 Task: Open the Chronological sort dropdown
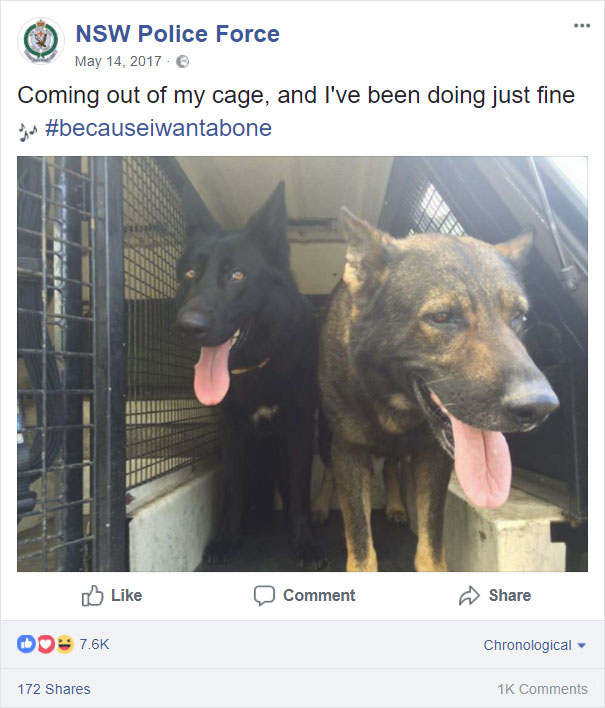[x=535, y=645]
